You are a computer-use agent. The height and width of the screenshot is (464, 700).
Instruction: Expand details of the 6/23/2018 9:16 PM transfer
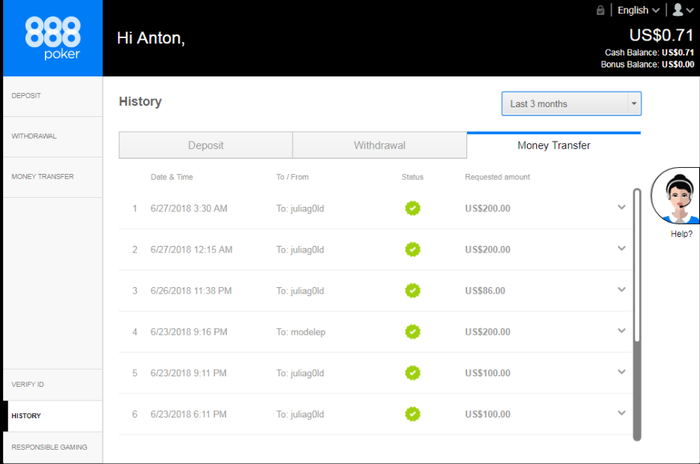point(622,331)
